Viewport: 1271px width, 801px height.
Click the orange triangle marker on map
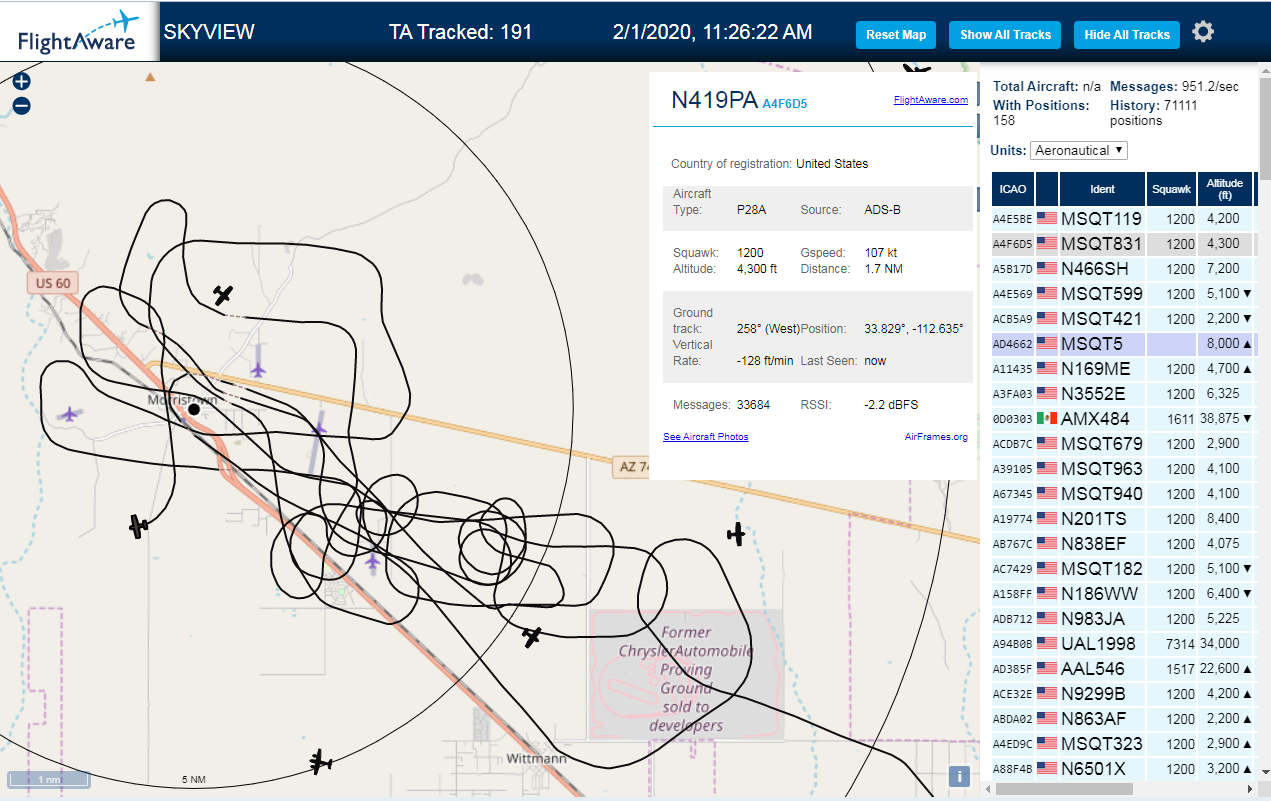point(150,76)
